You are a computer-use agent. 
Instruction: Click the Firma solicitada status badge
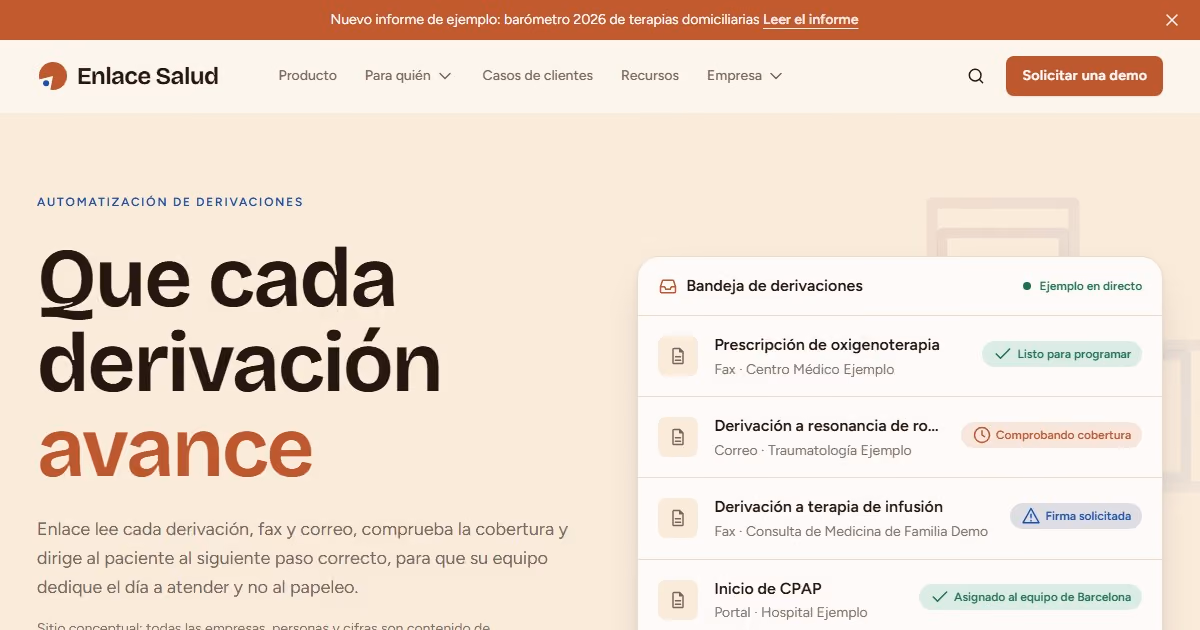1076,516
